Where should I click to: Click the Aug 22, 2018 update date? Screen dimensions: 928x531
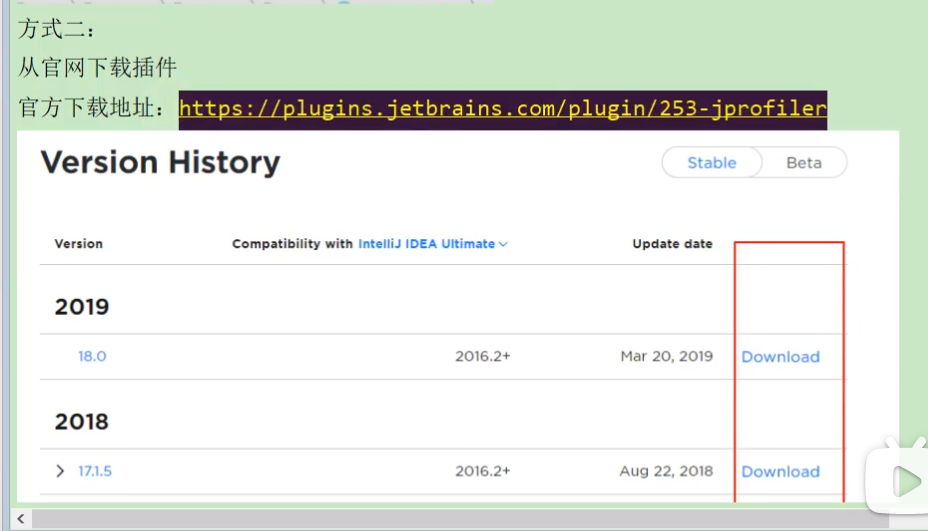coord(666,472)
